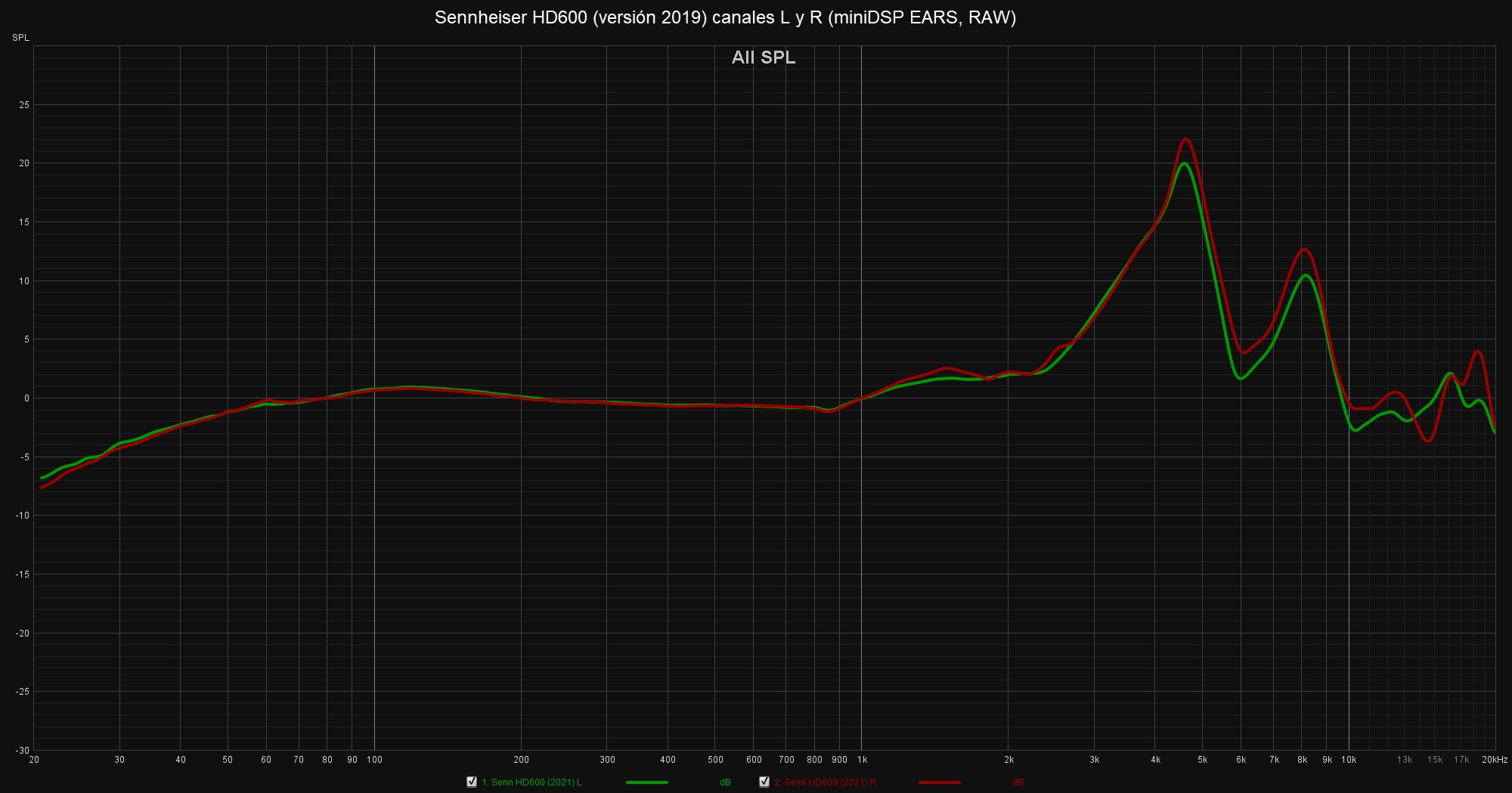Uncheck the Senn HD600 (2021) L trace checkbox
The height and width of the screenshot is (793, 1512).
click(x=472, y=782)
